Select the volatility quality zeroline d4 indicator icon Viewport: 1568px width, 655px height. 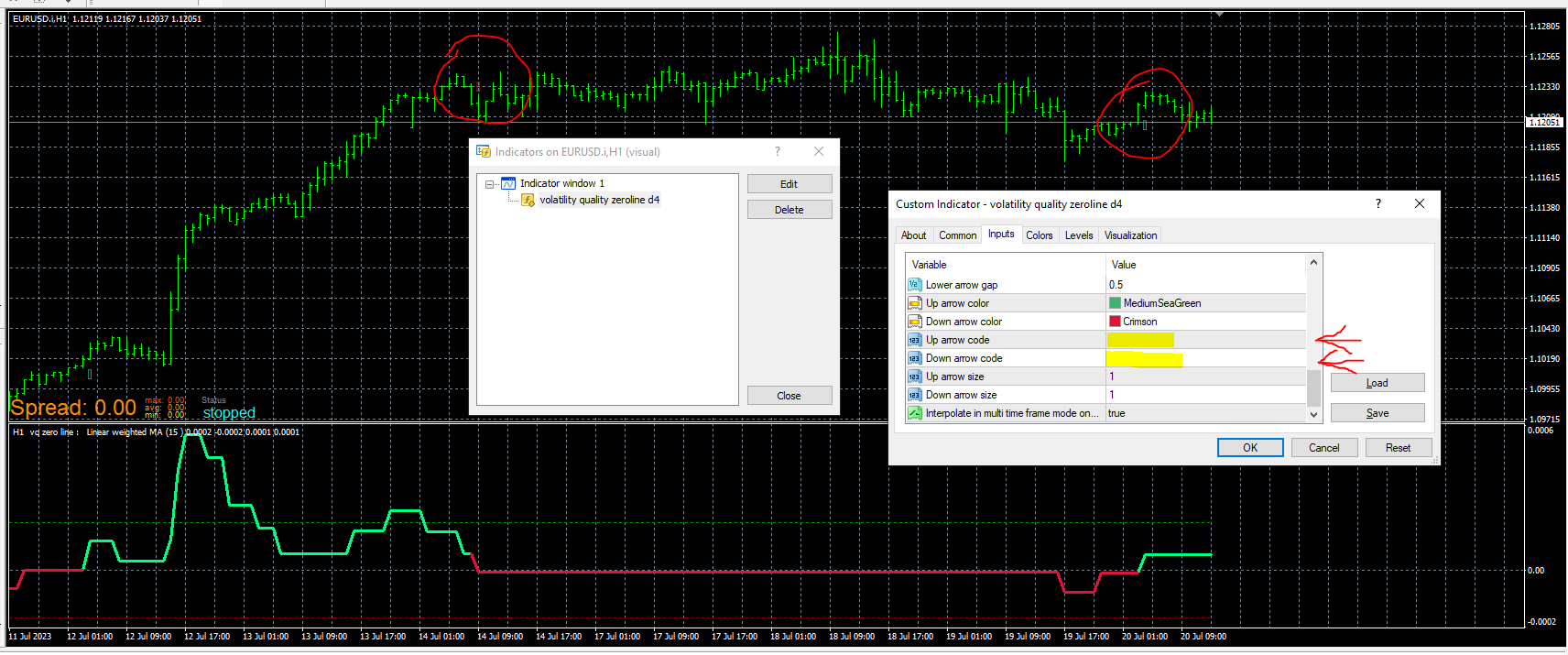point(528,200)
